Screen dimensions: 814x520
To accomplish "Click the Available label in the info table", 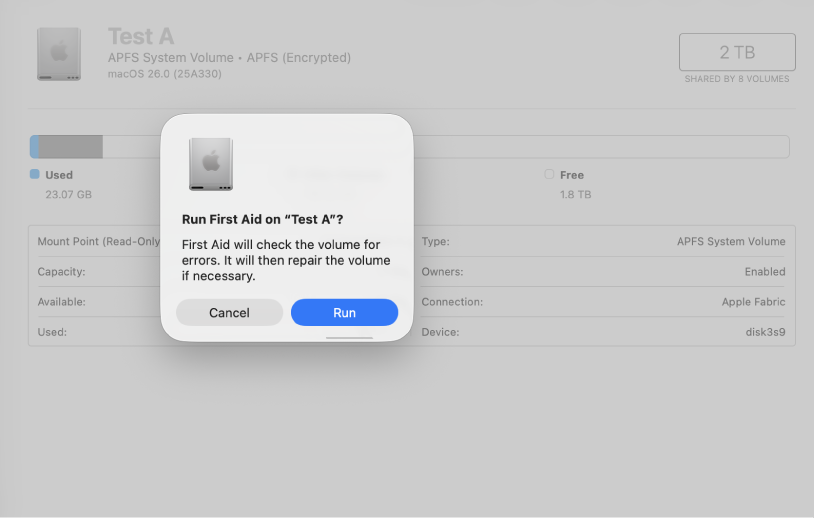I will [x=62, y=301].
